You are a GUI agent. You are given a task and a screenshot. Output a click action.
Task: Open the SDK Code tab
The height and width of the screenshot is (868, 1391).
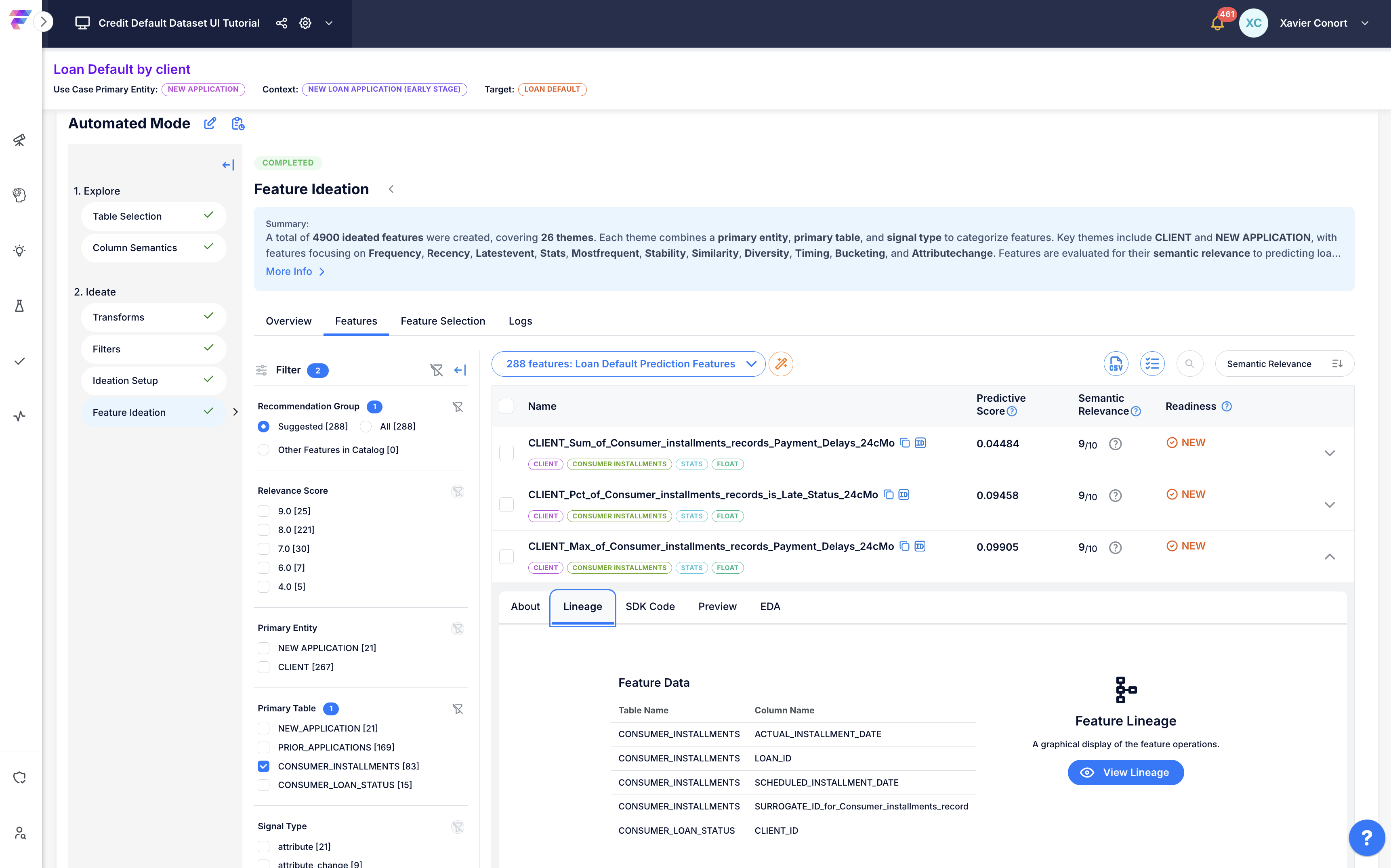(649, 606)
